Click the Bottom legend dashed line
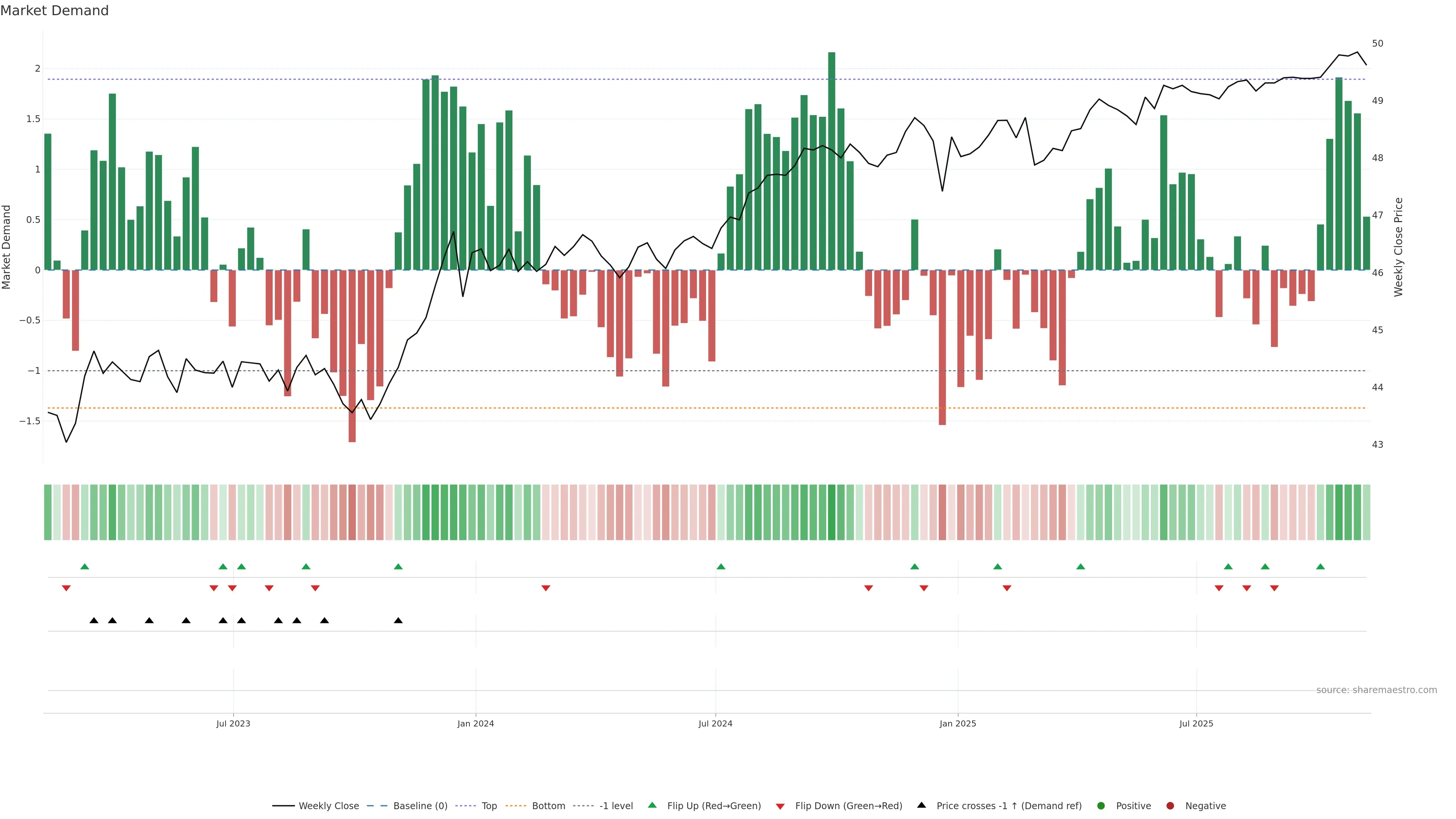This screenshot has width=1456, height=819. [x=516, y=806]
